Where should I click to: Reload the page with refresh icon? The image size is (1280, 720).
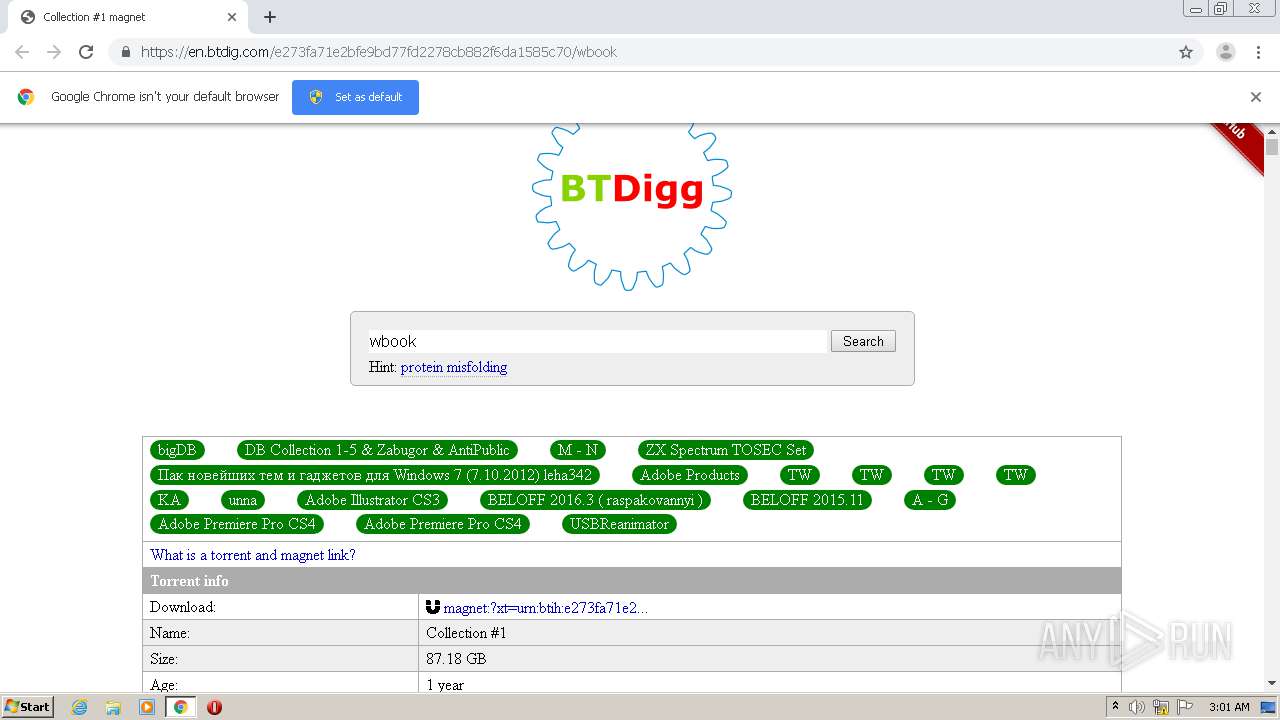(86, 52)
